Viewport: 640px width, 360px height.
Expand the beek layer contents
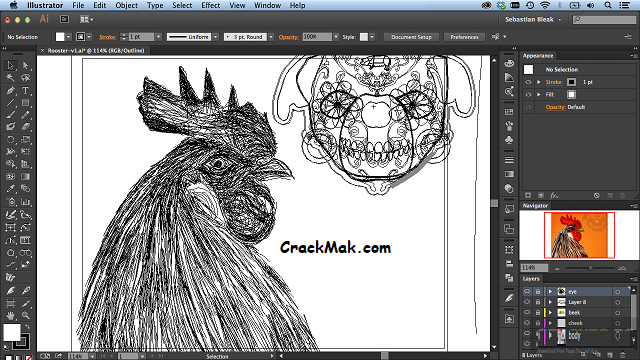coord(550,313)
